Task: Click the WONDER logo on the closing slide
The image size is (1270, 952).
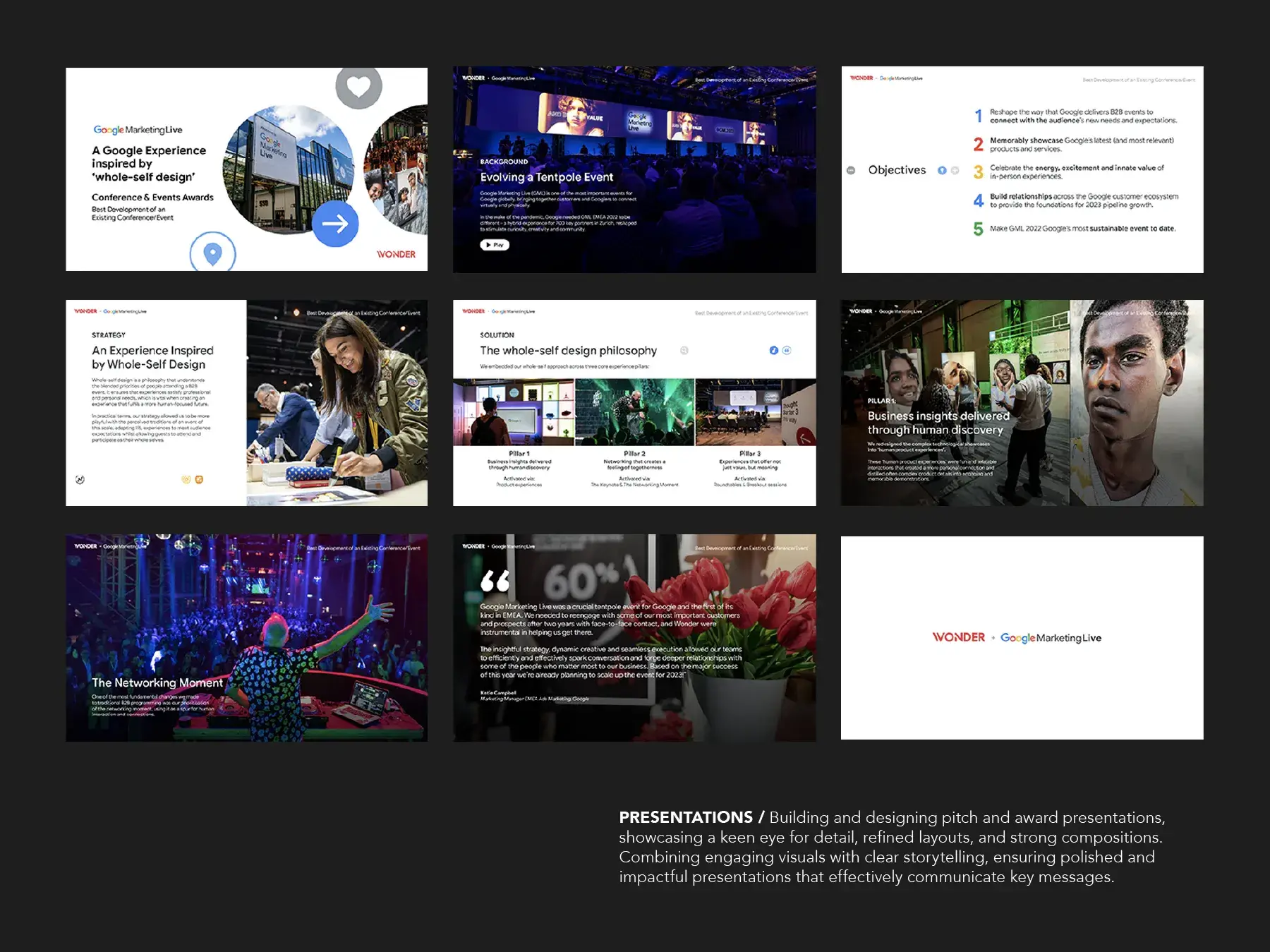Action: [x=958, y=637]
